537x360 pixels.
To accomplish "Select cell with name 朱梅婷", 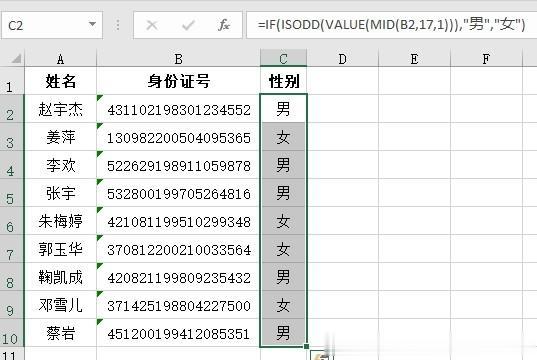I will (61, 222).
